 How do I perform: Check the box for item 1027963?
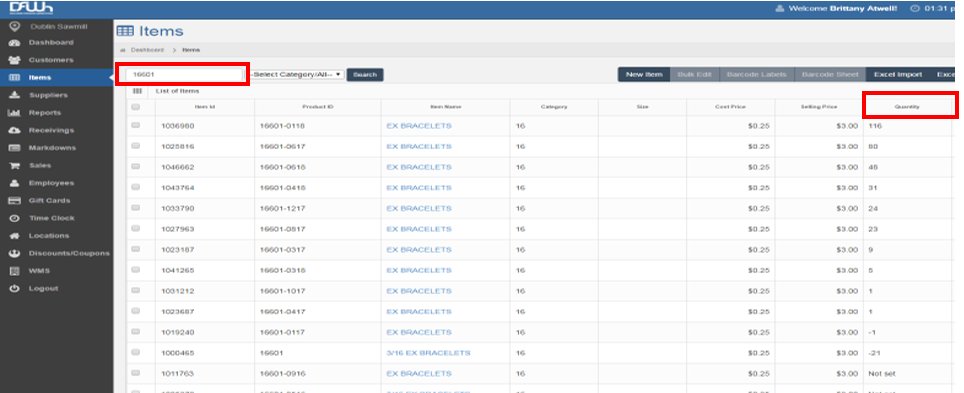(136, 229)
